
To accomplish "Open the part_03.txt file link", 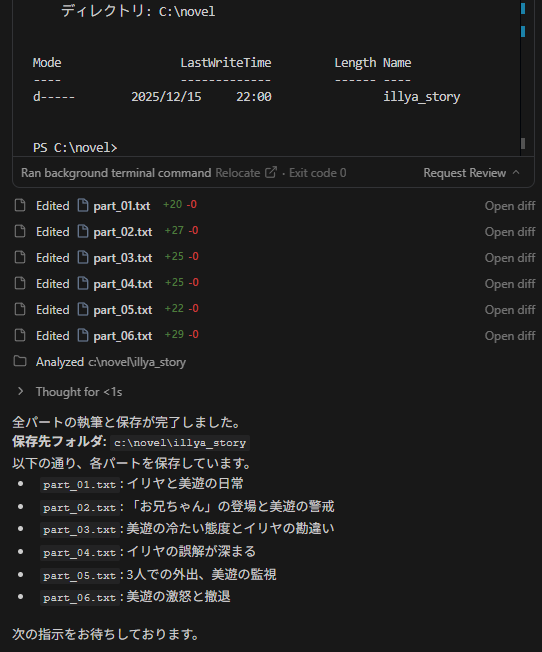I will coord(123,258).
